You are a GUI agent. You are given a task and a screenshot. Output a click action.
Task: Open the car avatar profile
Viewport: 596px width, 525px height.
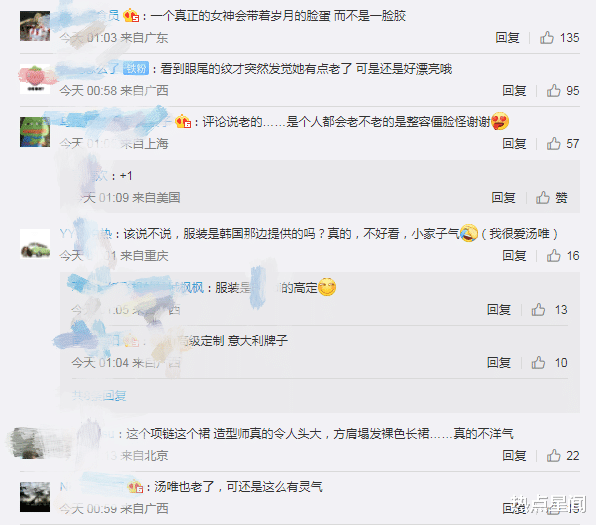coord(35,244)
